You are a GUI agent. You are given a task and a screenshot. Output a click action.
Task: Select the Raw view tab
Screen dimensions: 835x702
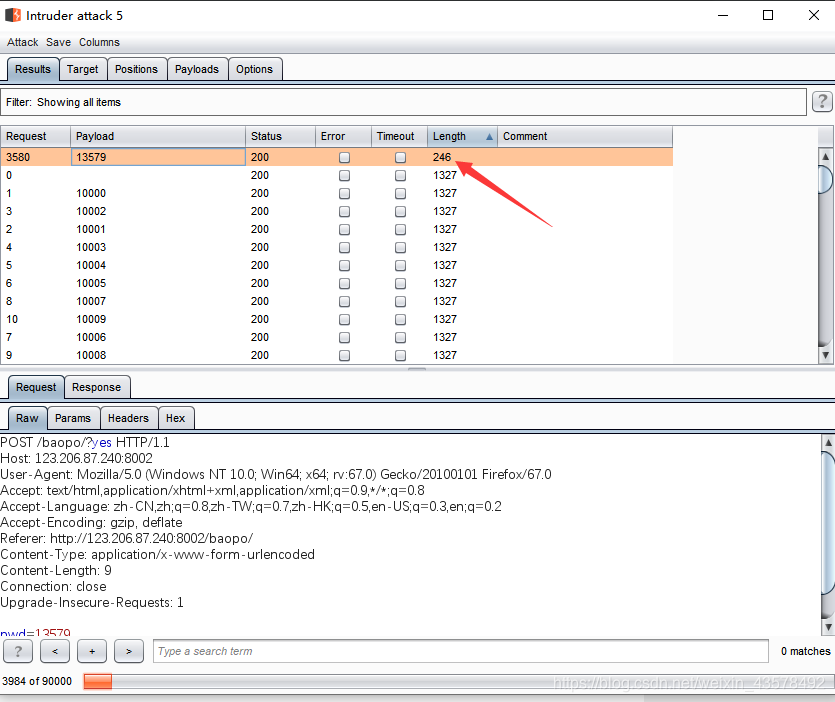(27, 418)
